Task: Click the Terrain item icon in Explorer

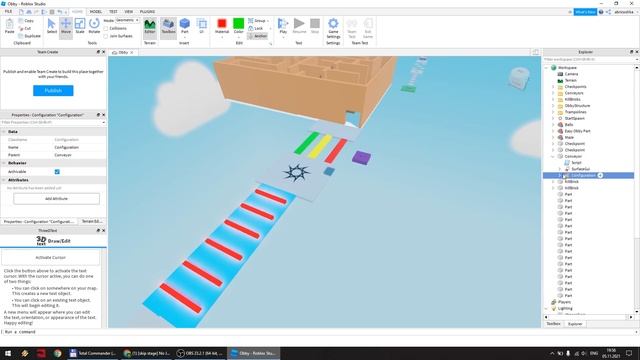Action: click(560, 80)
